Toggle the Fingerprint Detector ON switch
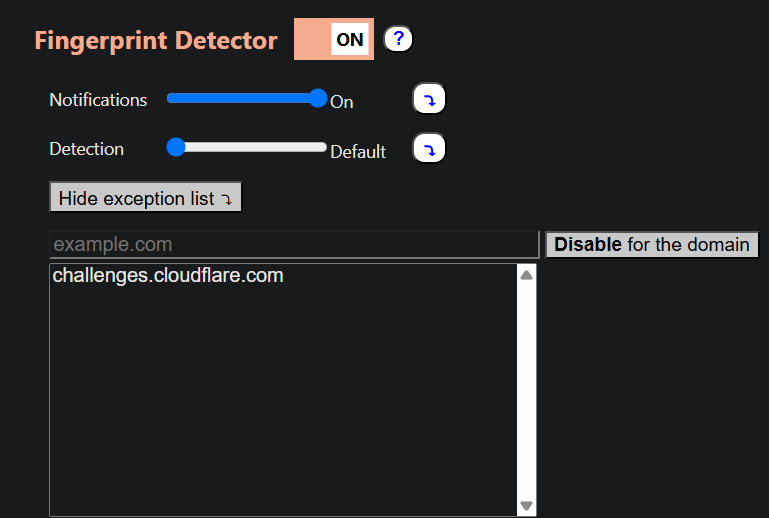 333,39
